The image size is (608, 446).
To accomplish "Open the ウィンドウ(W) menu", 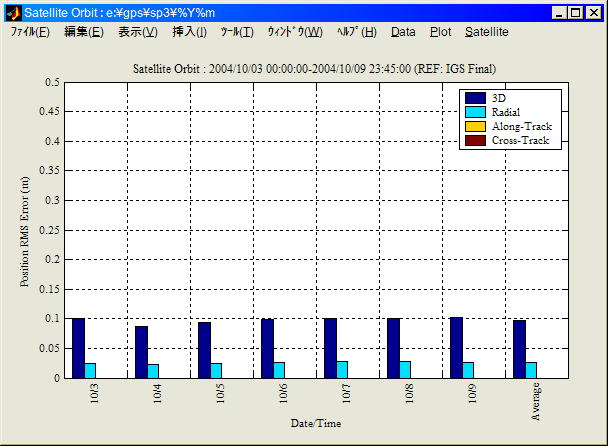I will click(x=294, y=32).
